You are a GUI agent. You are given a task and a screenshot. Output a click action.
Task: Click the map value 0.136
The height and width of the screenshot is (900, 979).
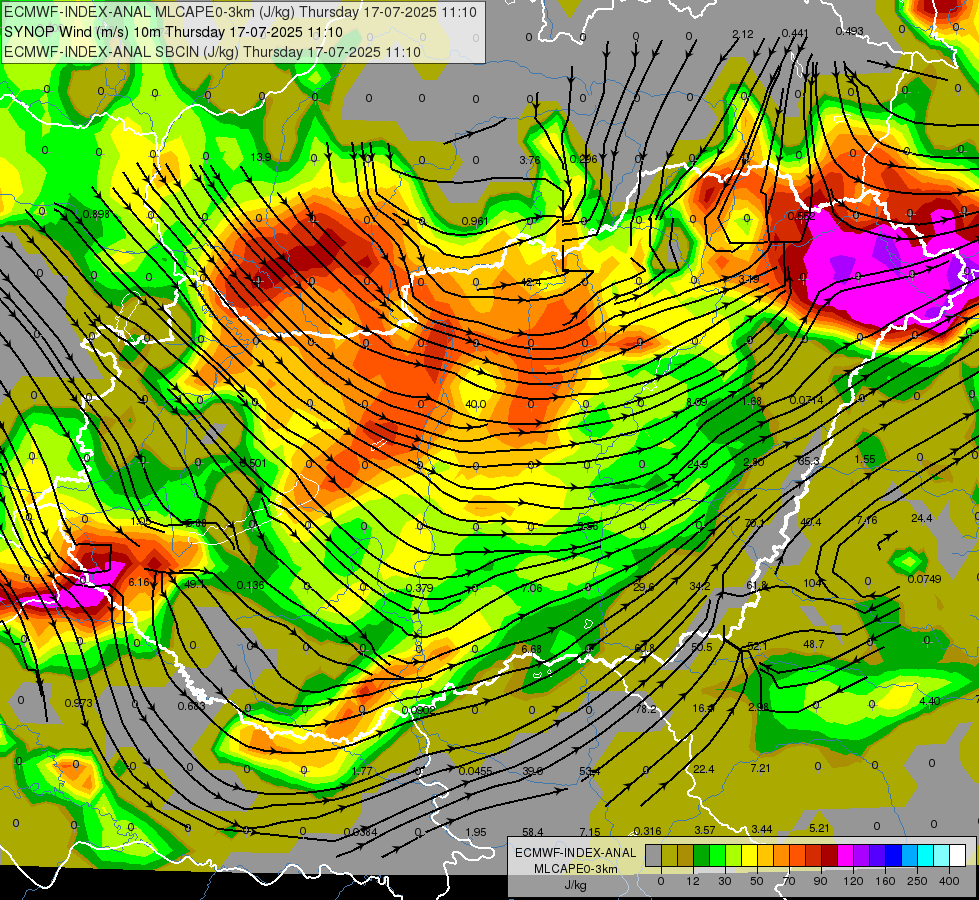250,585
